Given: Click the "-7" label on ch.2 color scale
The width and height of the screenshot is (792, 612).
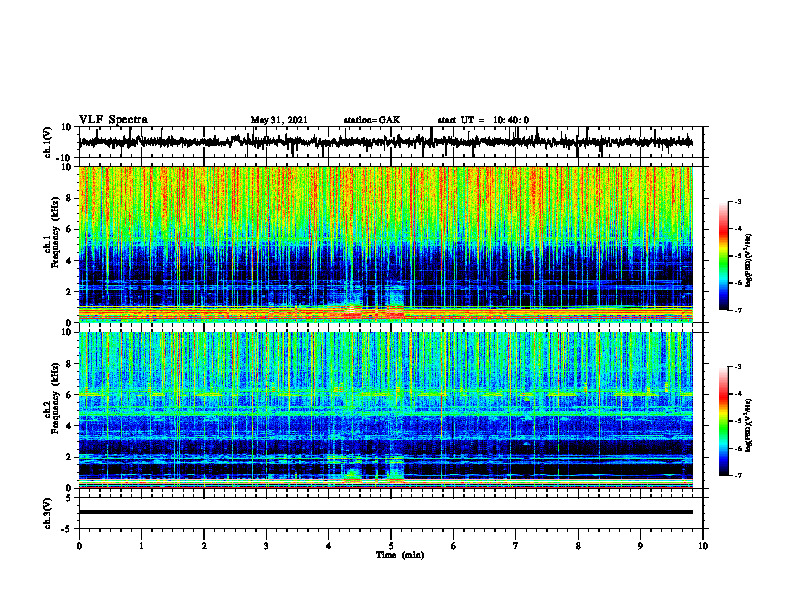Looking at the screenshot, I should tap(737, 475).
